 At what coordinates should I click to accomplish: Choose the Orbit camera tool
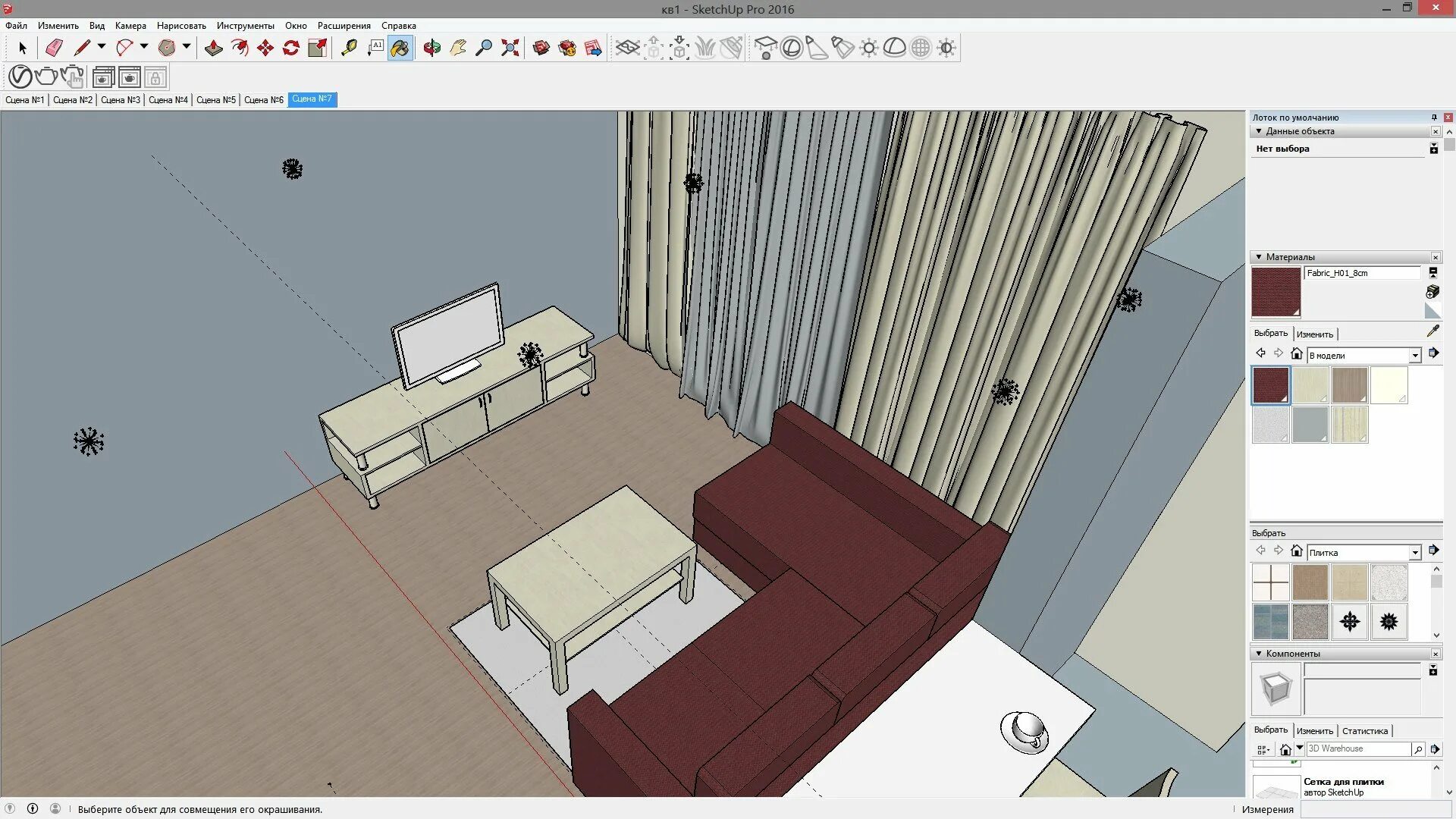[x=432, y=48]
